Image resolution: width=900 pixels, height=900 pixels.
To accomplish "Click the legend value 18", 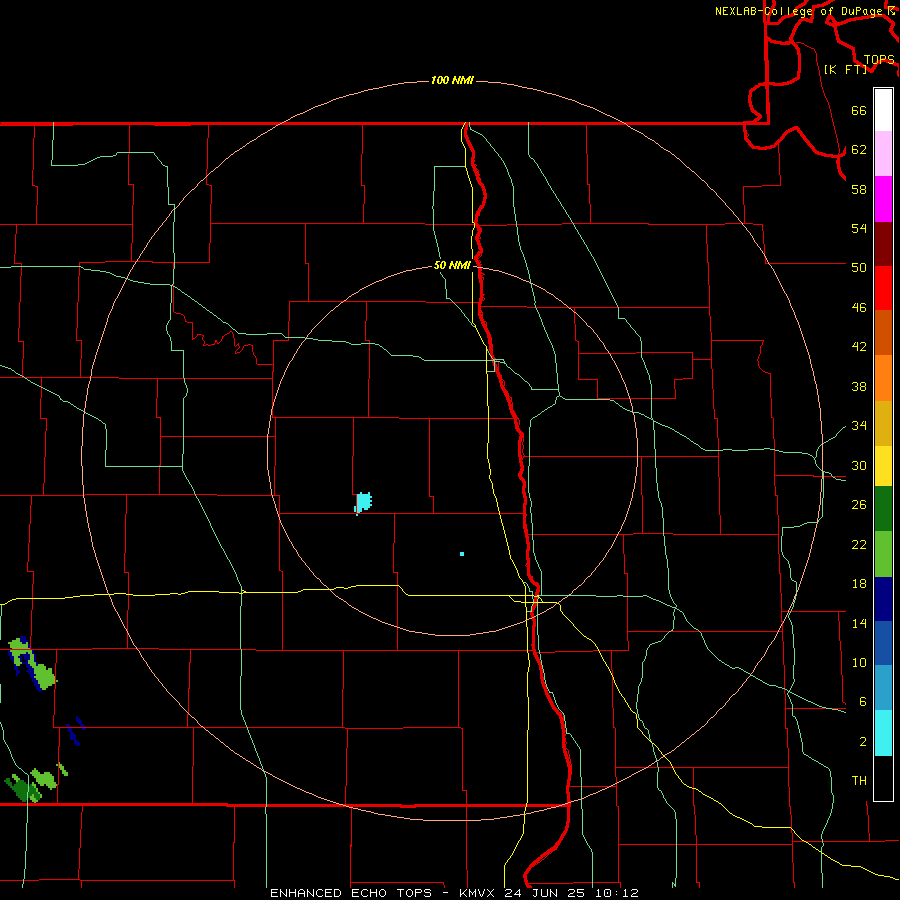I will pos(859,584).
